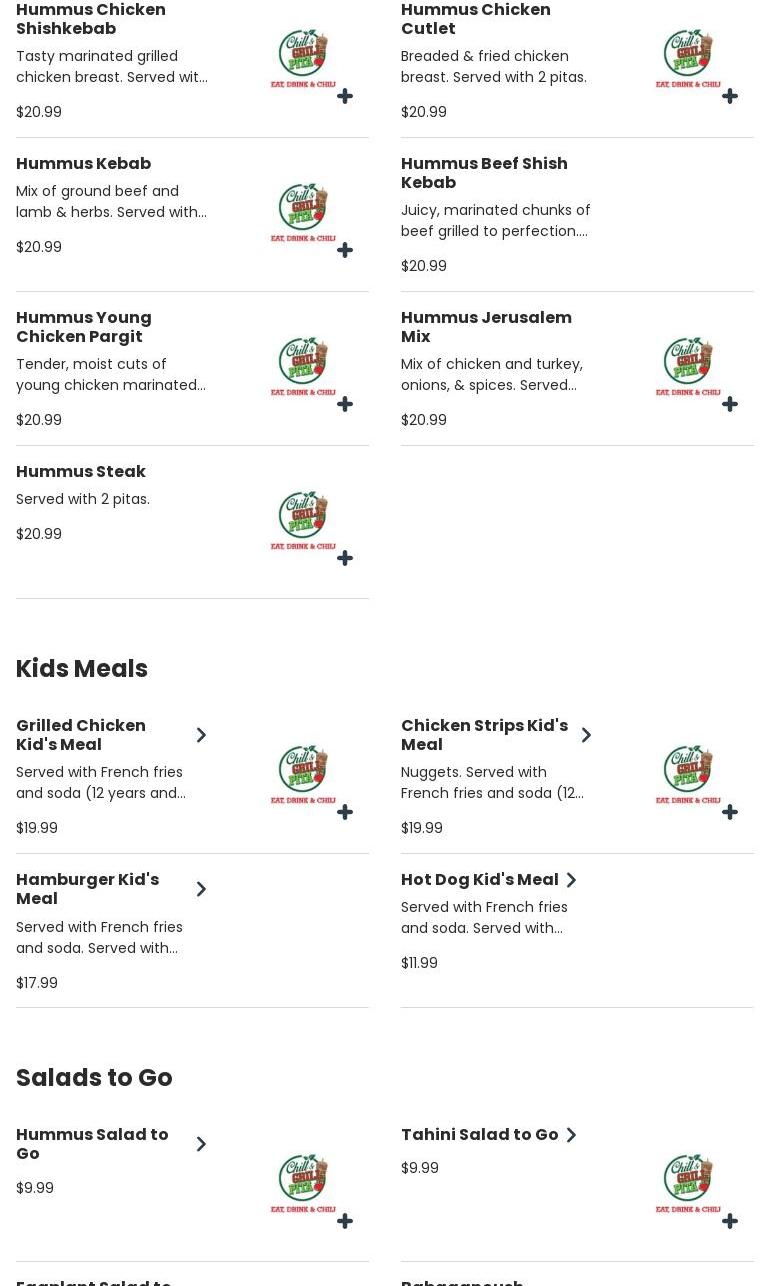Click plus icon for Hummus Jerusalem Mix
Image resolution: width=770 pixels, height=1286 pixels.
pos(730,404)
